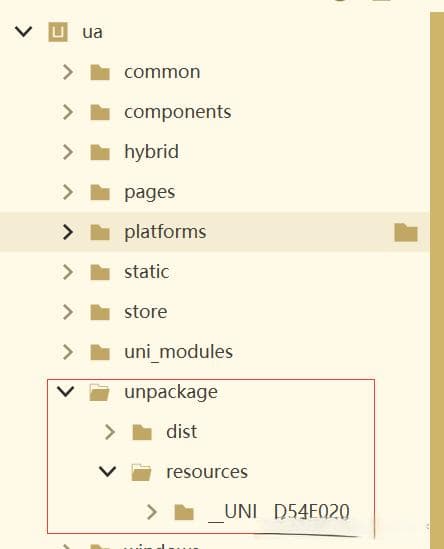Click the ua project icon
The image size is (444, 549).
click(58, 32)
